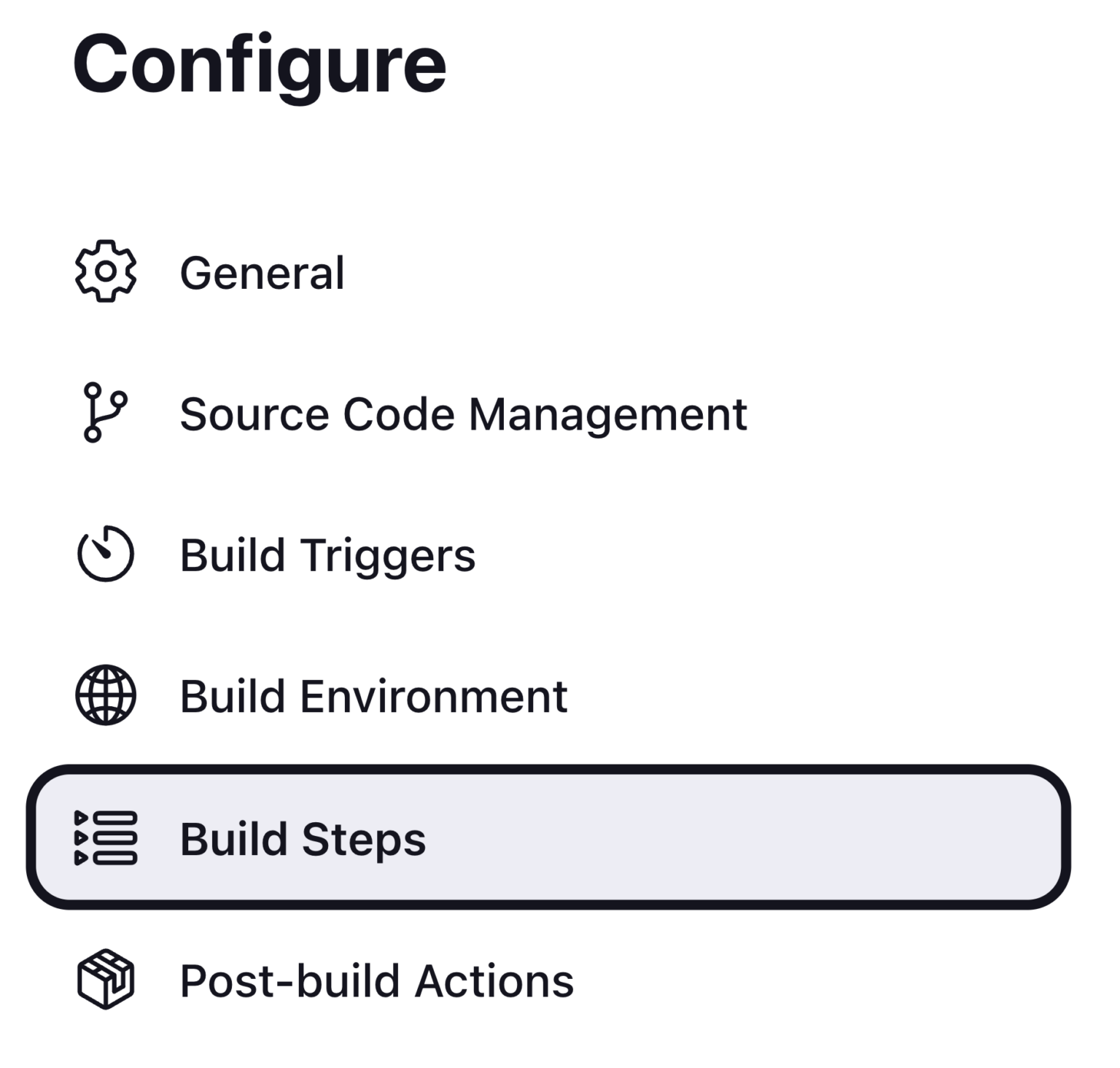Open the Build Environment section
Screen dimensions: 1120x1068
[374, 695]
